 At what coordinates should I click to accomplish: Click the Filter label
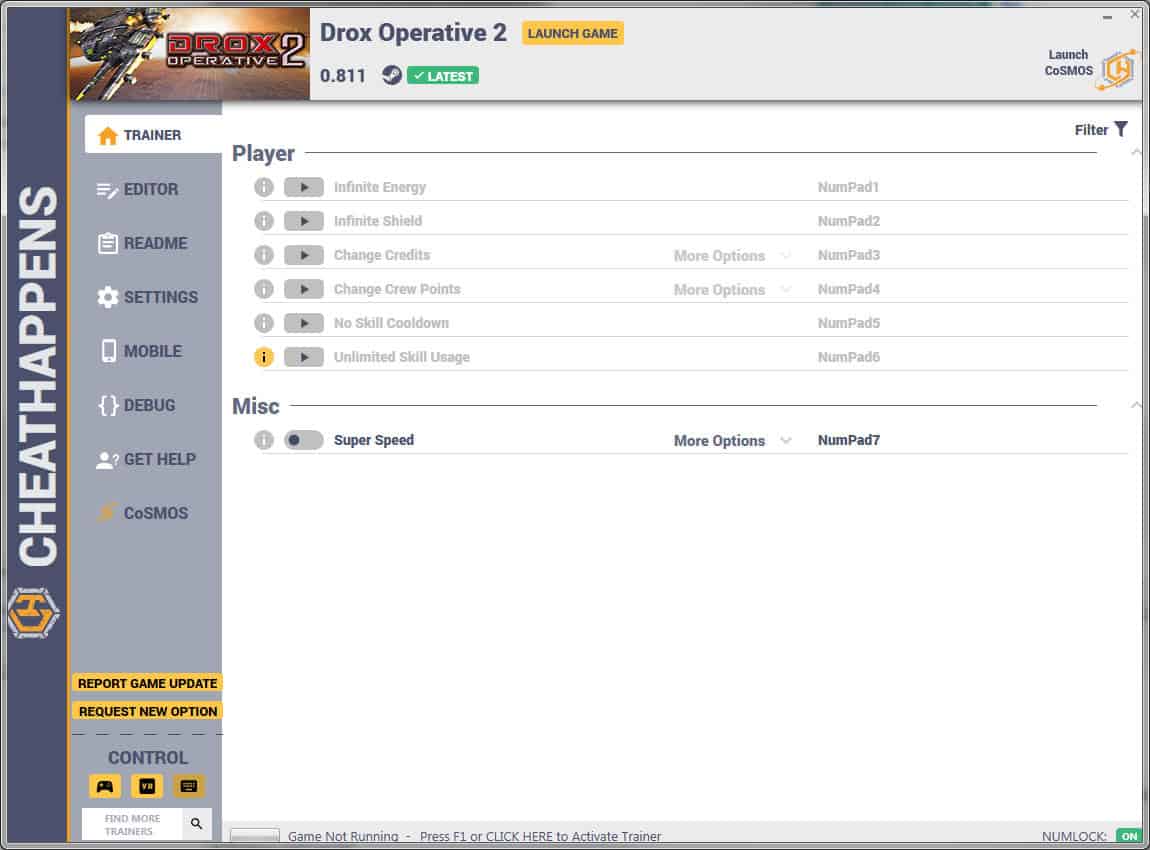[1091, 130]
